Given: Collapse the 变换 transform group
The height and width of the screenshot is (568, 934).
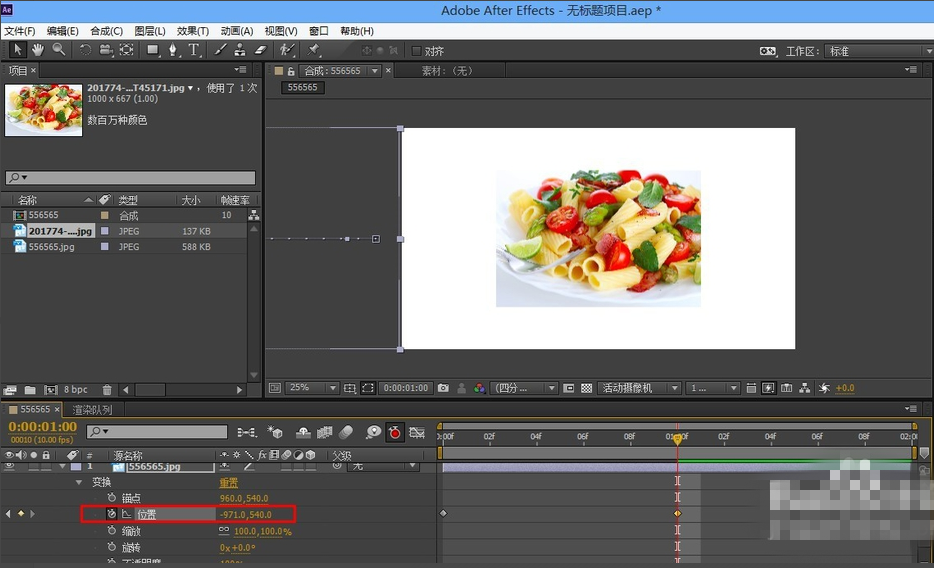Looking at the screenshot, I should tap(79, 482).
